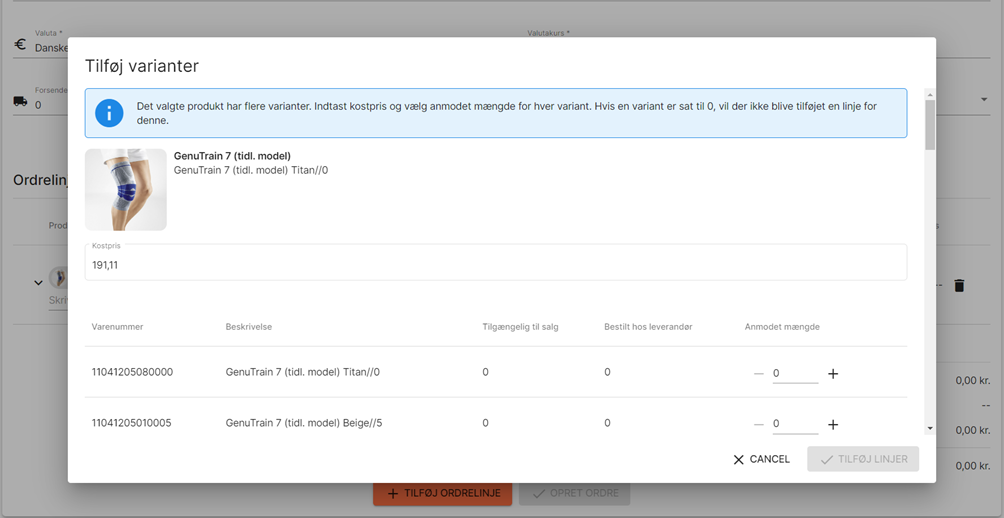This screenshot has height=518, width=1004.
Task: Click the trash delete icon on order line
Action: [x=959, y=286]
